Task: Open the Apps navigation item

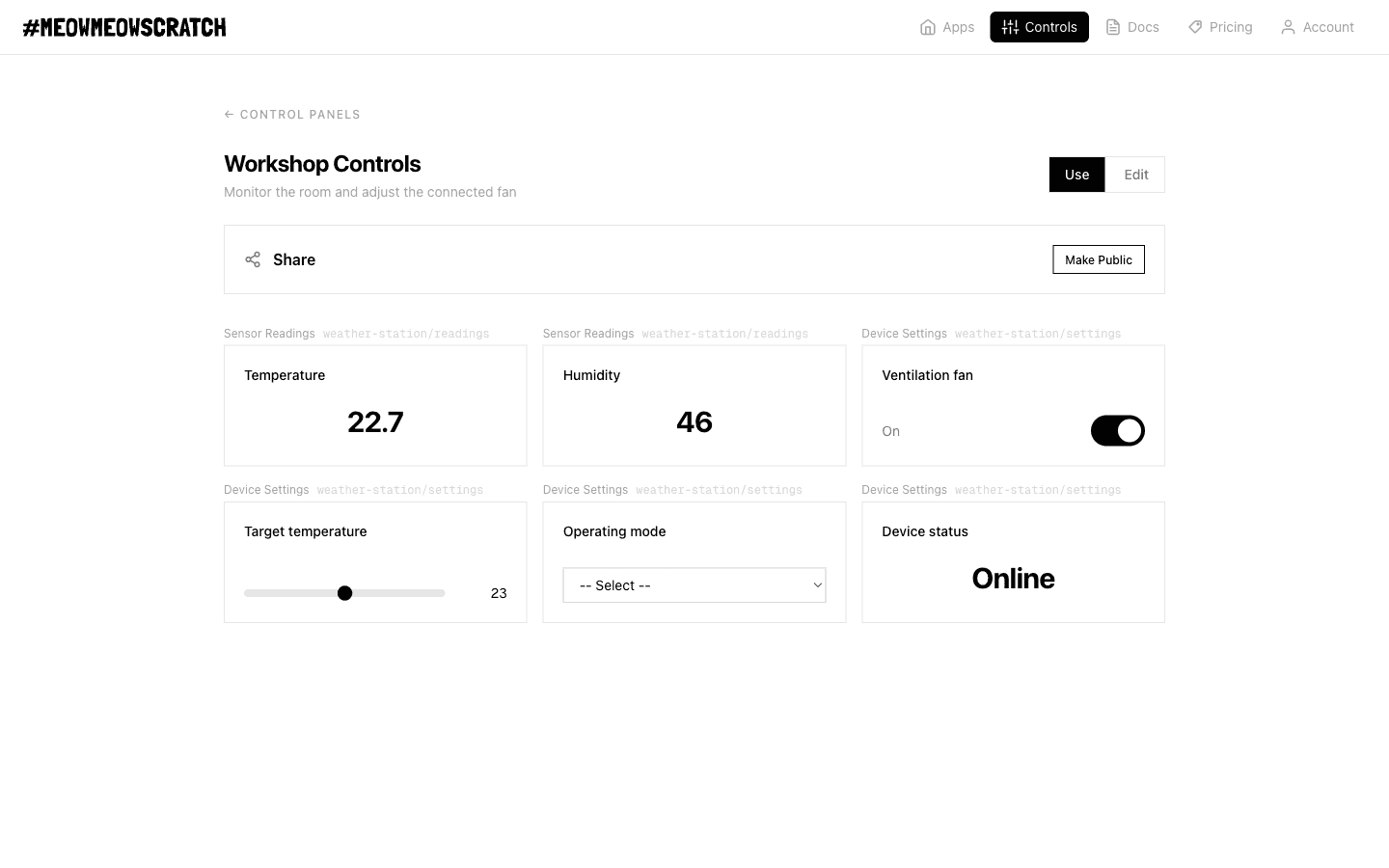Action: 947,27
